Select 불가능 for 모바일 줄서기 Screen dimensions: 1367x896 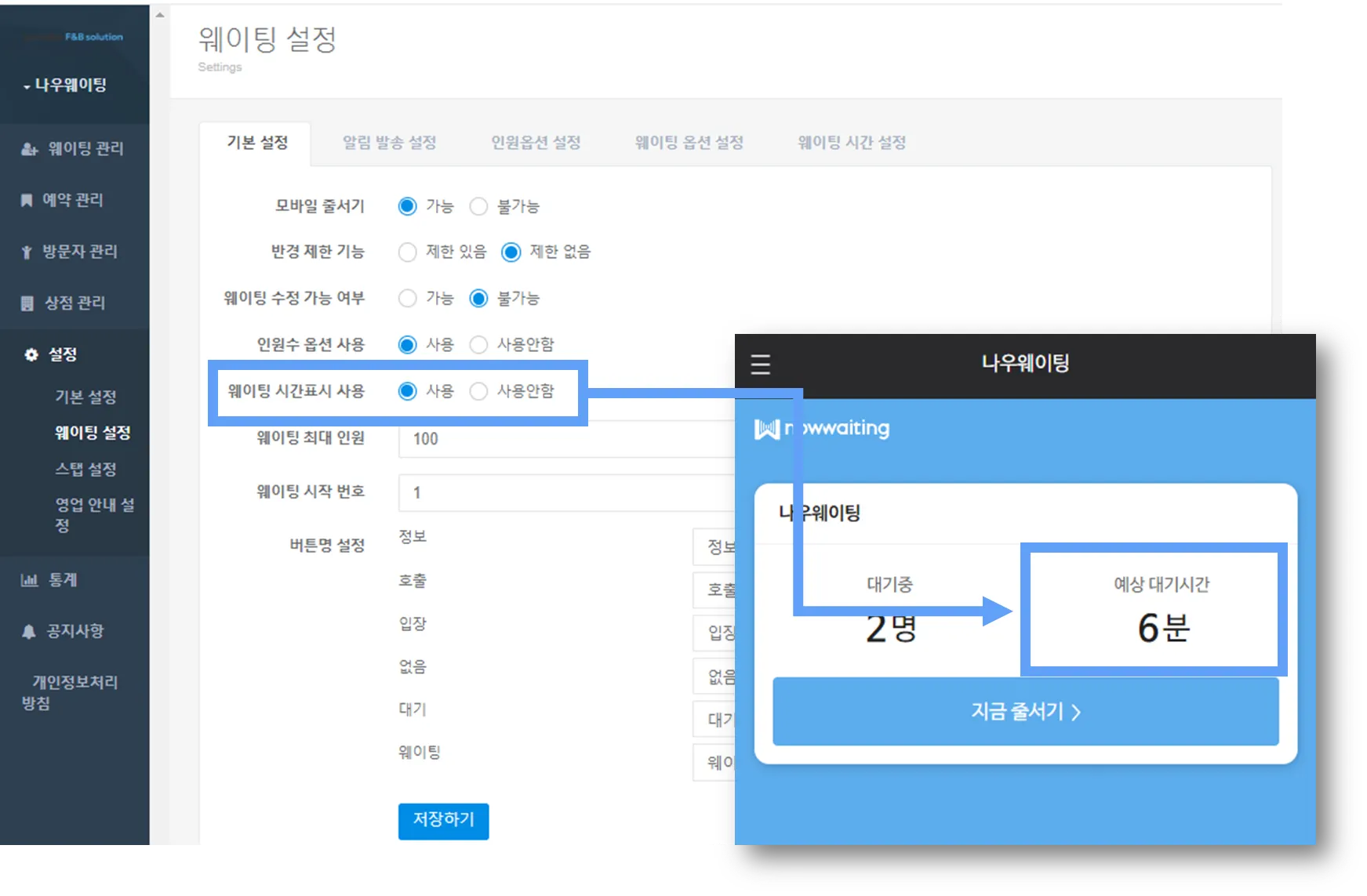[478, 206]
